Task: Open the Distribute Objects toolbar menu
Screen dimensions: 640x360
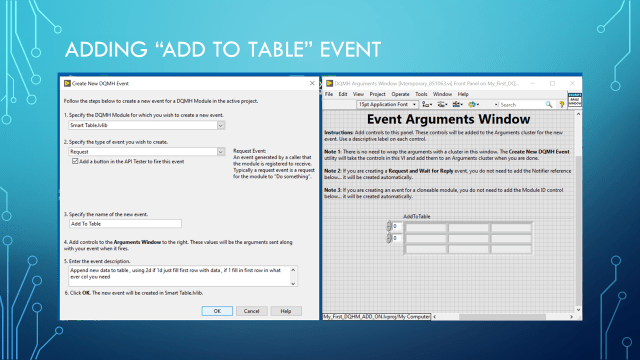Action: click(442, 104)
